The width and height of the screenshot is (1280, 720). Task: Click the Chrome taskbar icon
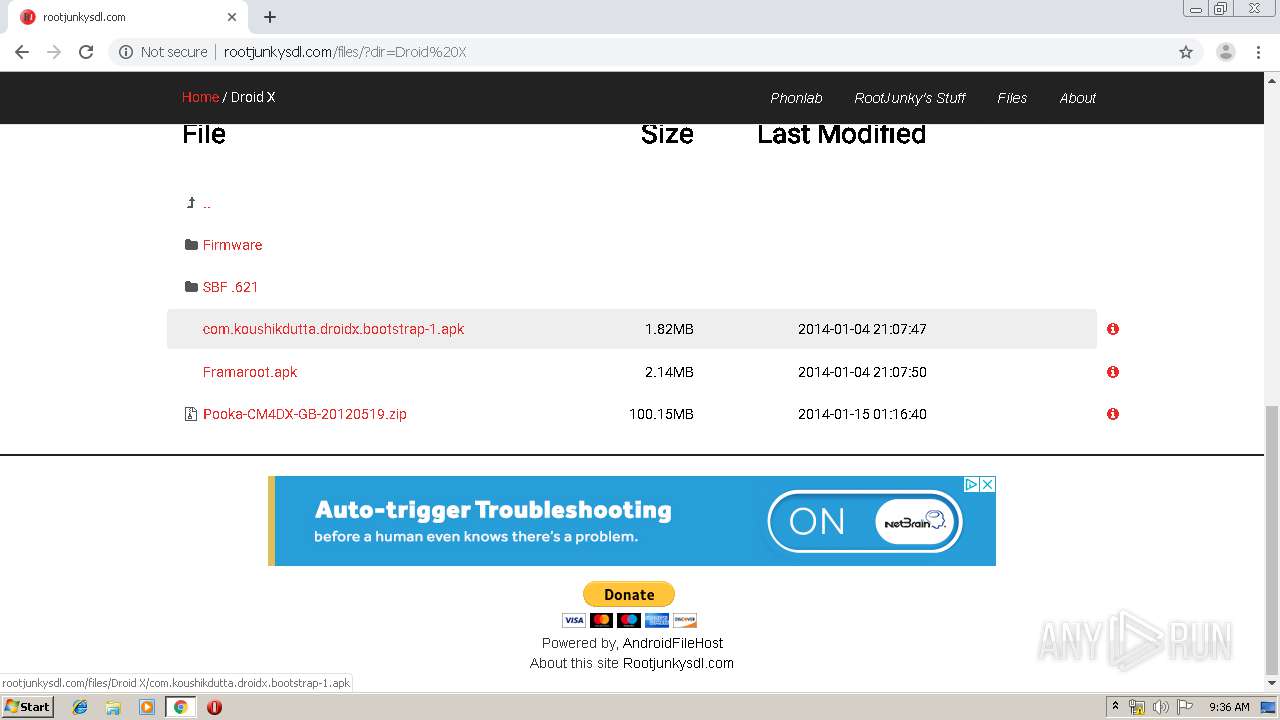click(x=180, y=707)
